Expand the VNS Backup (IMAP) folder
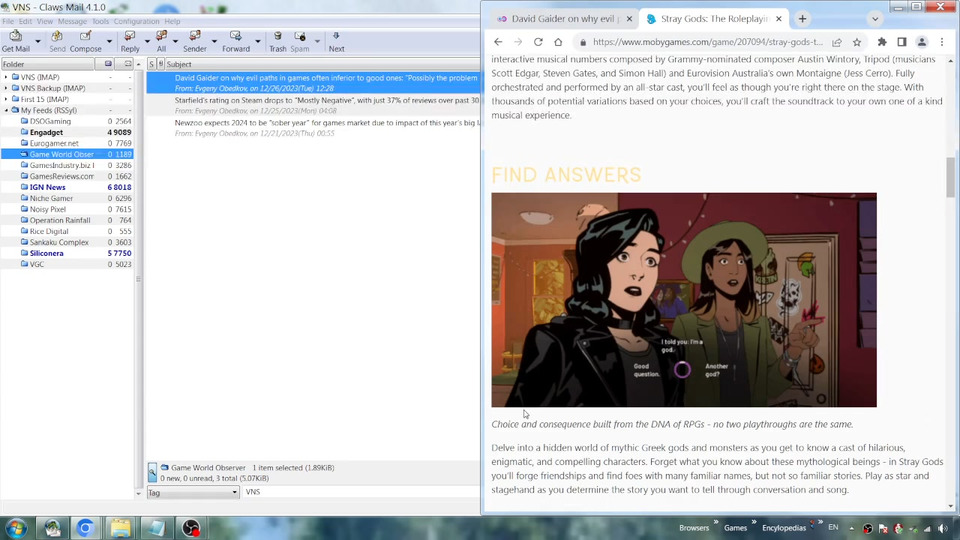Image resolution: width=960 pixels, height=540 pixels. (x=6, y=88)
